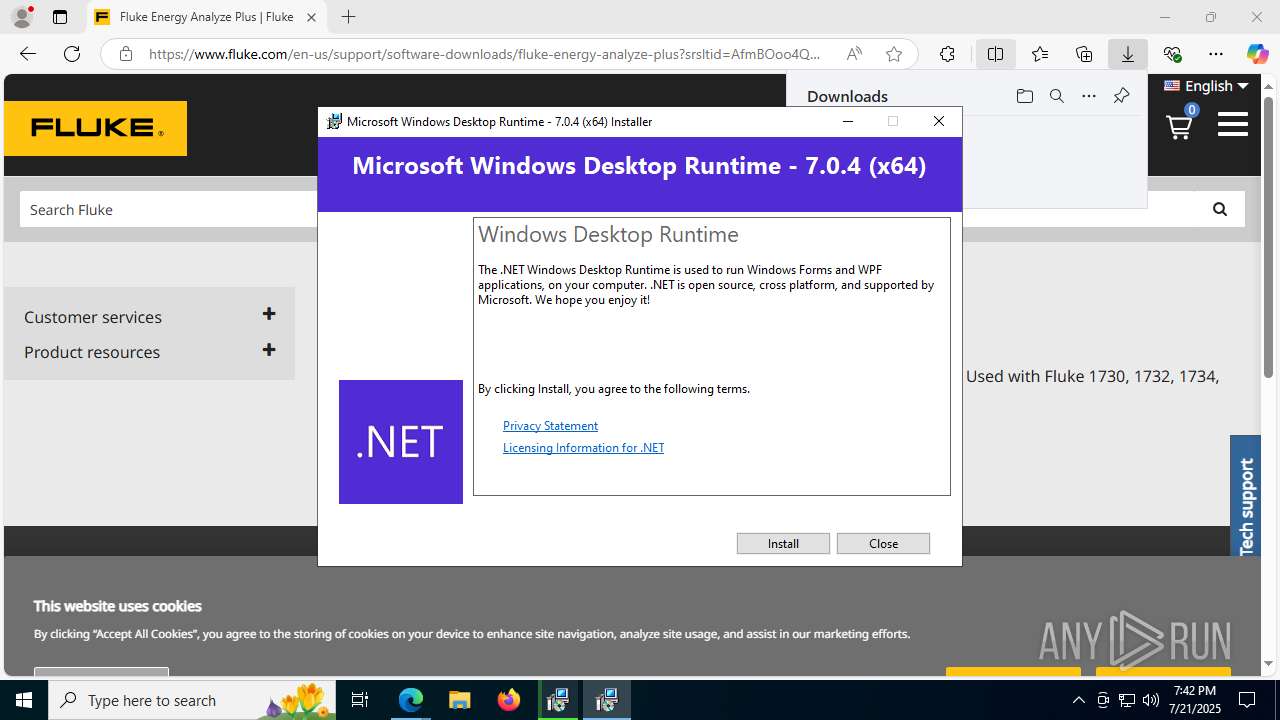Select the Fluke Energy Analyze Plus tab

tap(205, 17)
